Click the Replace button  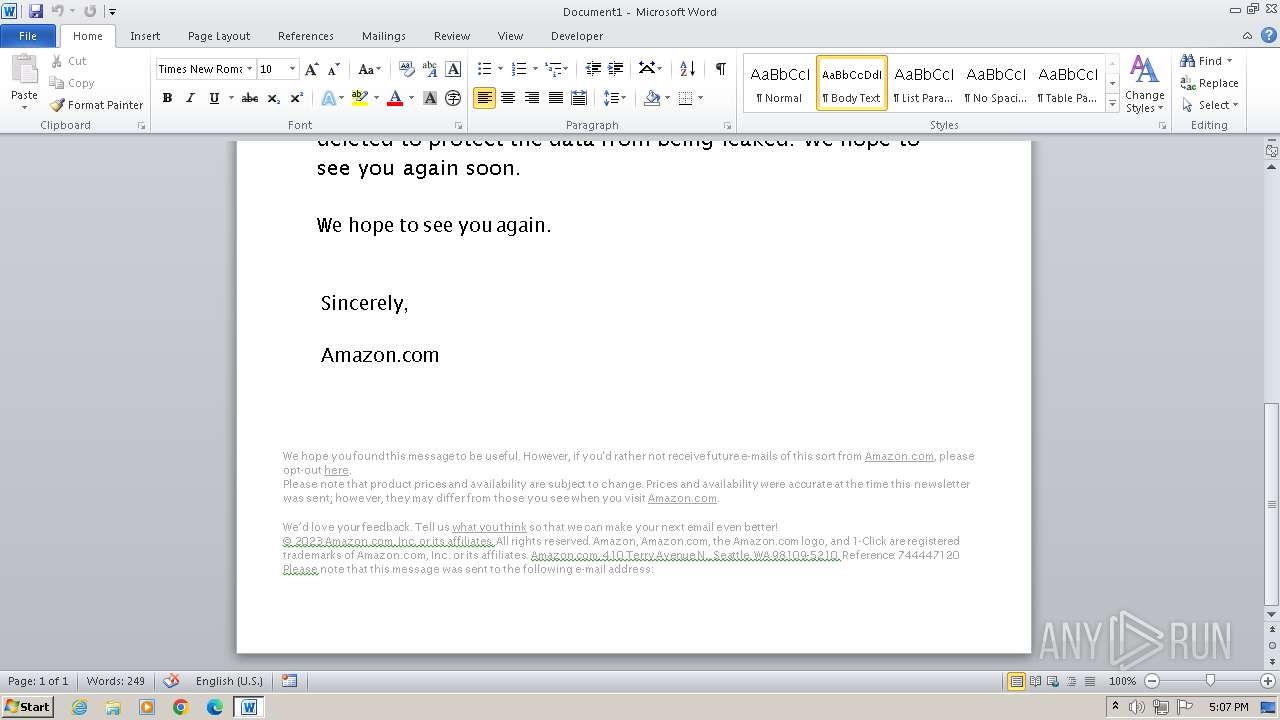coord(1209,83)
